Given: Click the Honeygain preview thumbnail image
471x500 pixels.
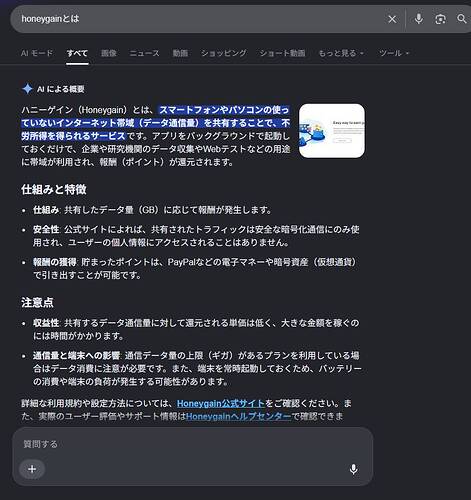Looking at the screenshot, I should [332, 131].
